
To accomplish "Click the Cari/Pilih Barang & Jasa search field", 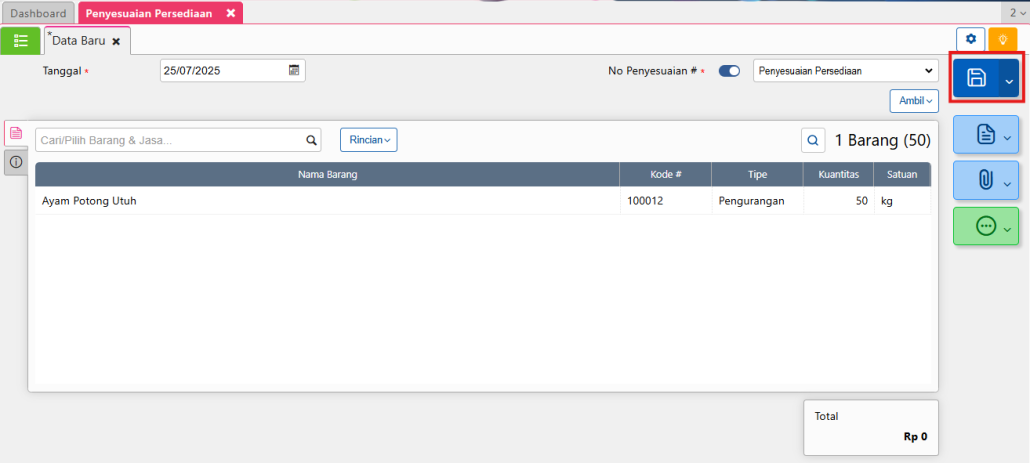I will coord(170,141).
